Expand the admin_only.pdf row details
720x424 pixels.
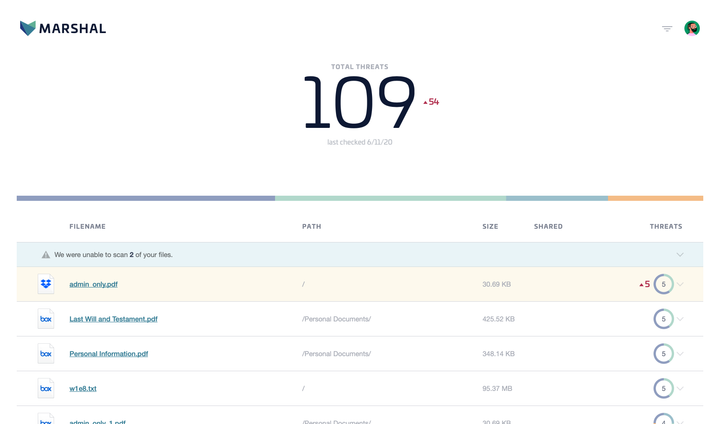(x=680, y=284)
